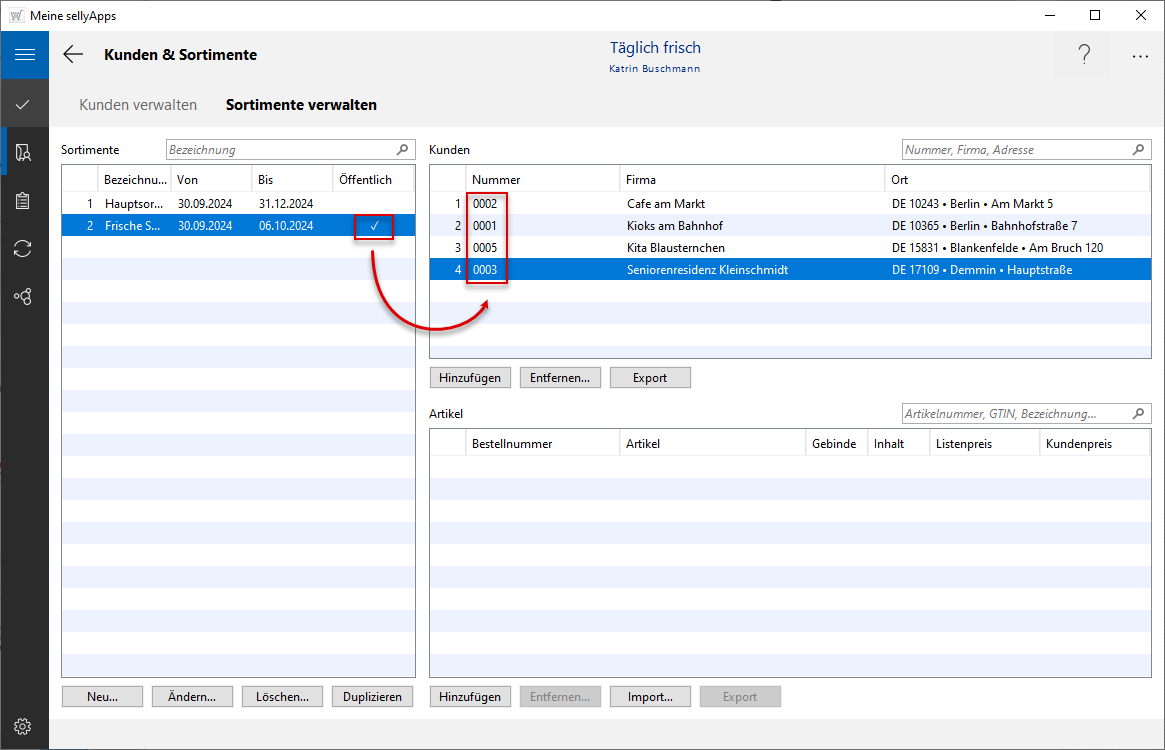Image resolution: width=1165 pixels, height=750 pixels.
Task: Click the question mark help icon
Action: [x=1084, y=56]
